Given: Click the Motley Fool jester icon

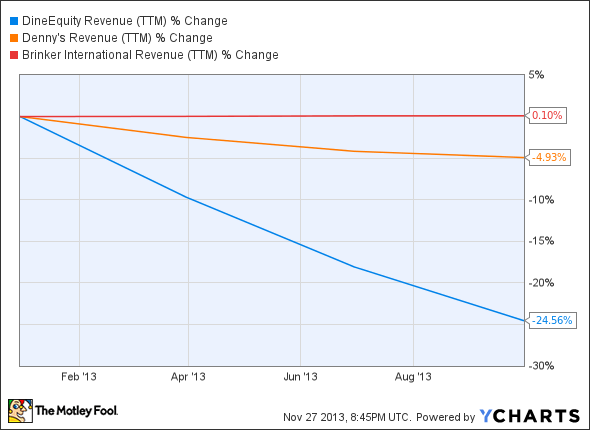Looking at the screenshot, I should [20, 411].
